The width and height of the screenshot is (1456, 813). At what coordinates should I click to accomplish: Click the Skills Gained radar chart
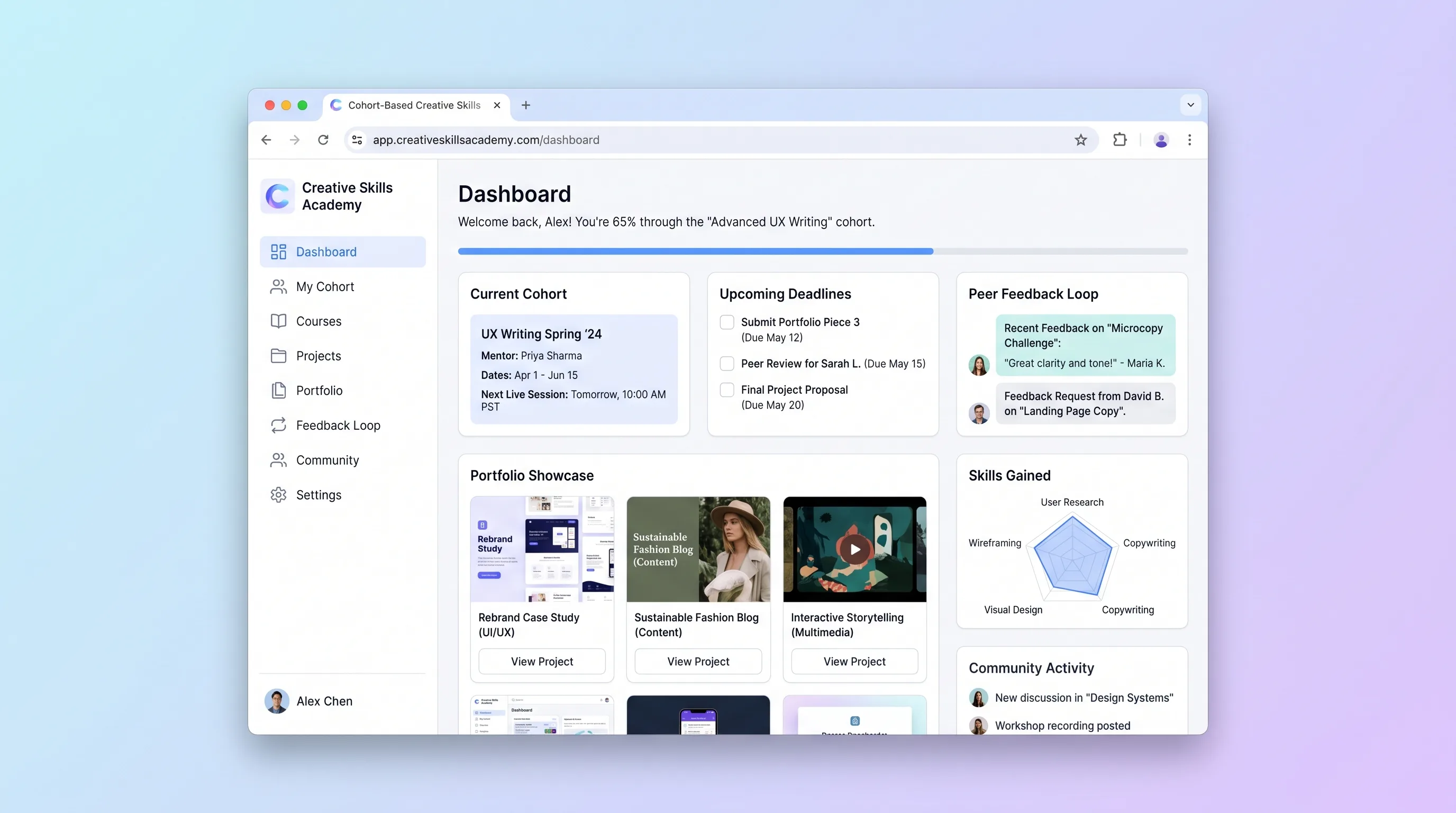1072,557
